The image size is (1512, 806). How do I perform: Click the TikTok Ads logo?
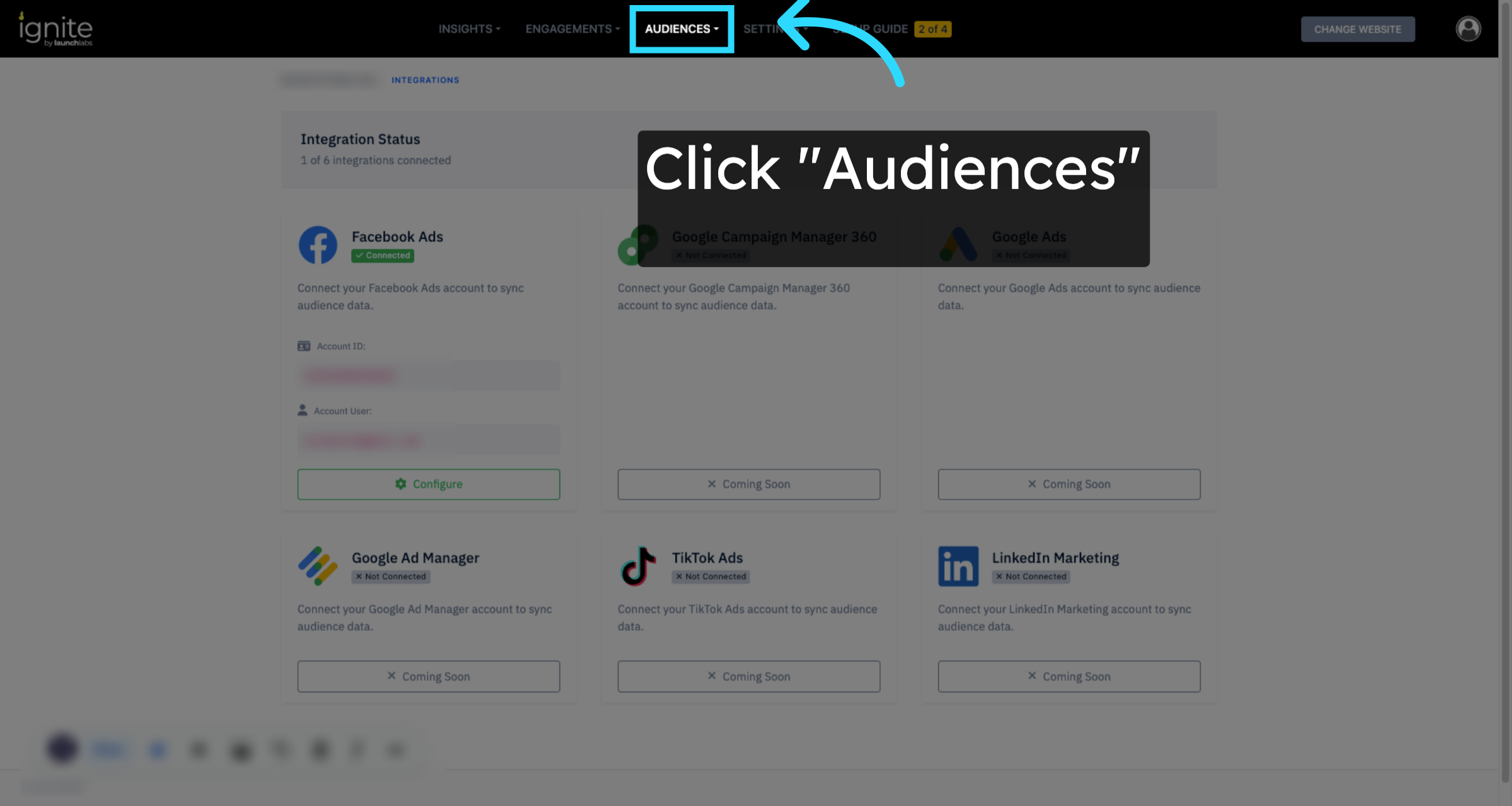pos(638,565)
